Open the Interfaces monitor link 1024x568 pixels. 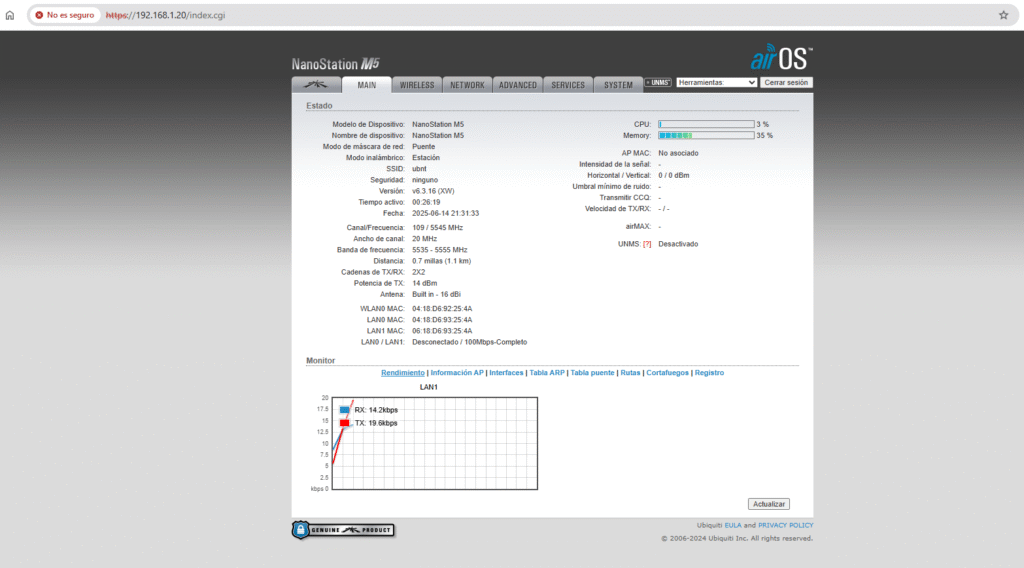click(506, 373)
